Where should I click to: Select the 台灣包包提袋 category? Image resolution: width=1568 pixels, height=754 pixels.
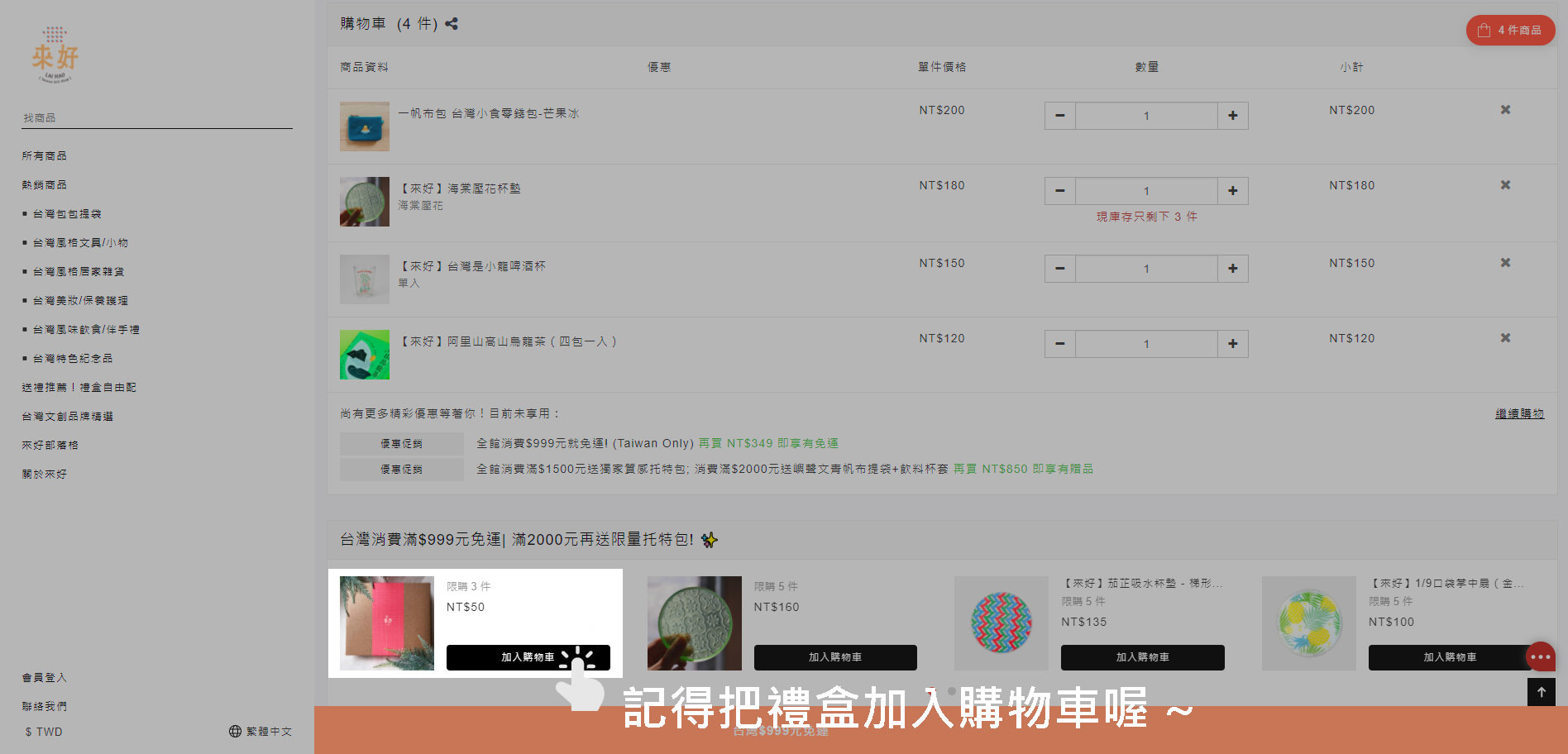tap(67, 213)
